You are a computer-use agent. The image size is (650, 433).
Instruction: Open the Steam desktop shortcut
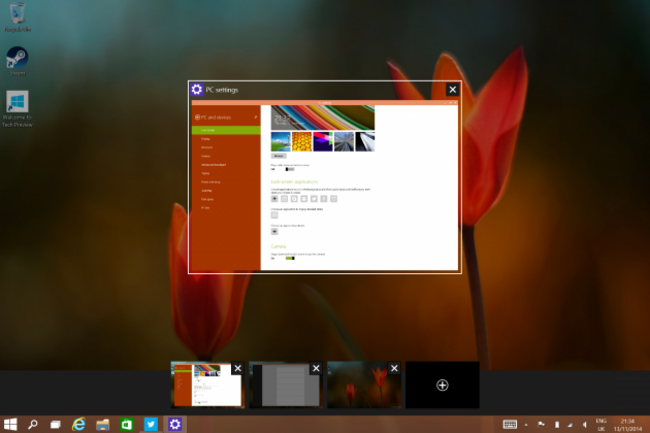(17, 59)
